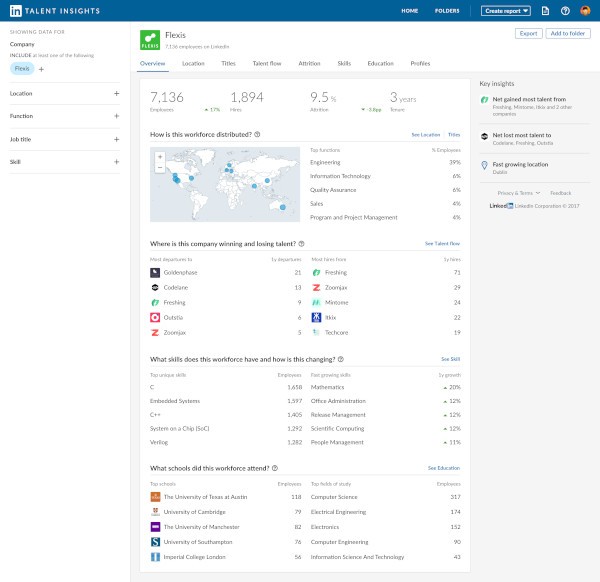Click the Mintome company logo
The height and width of the screenshot is (582, 600).
pyautogui.click(x=316, y=302)
